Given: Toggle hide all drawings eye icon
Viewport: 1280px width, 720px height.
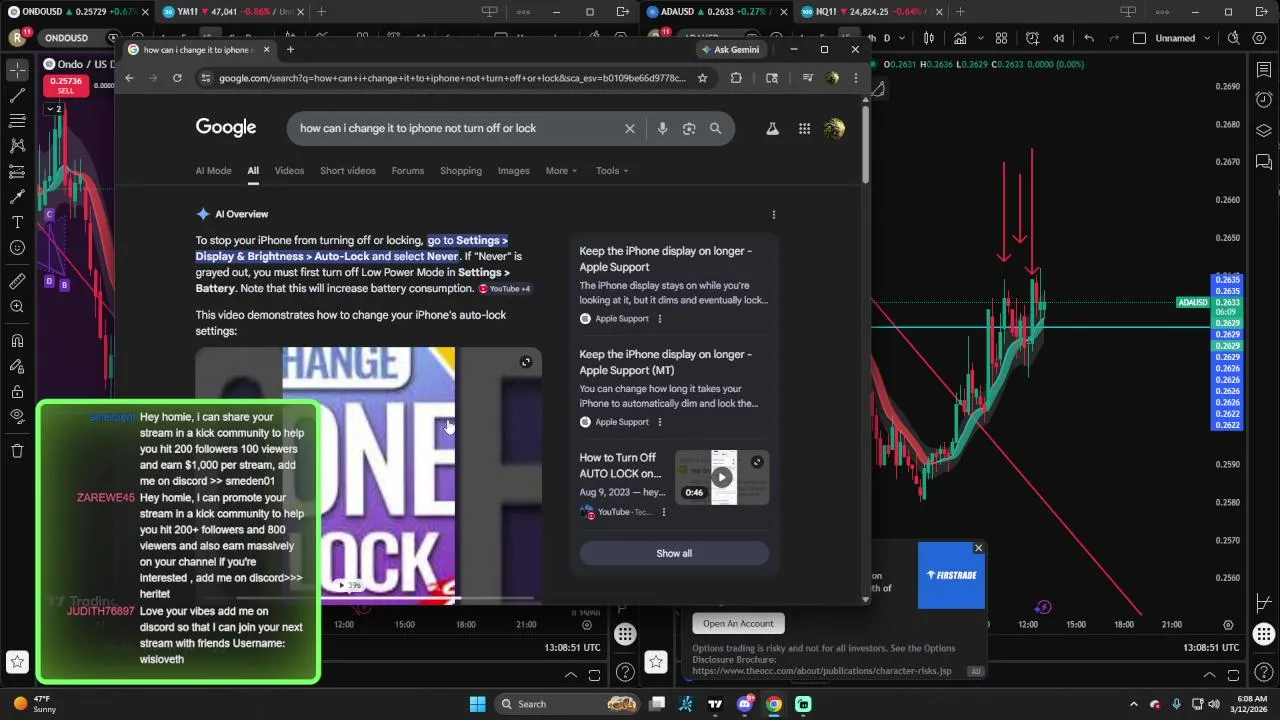Looking at the screenshot, I should (x=17, y=416).
